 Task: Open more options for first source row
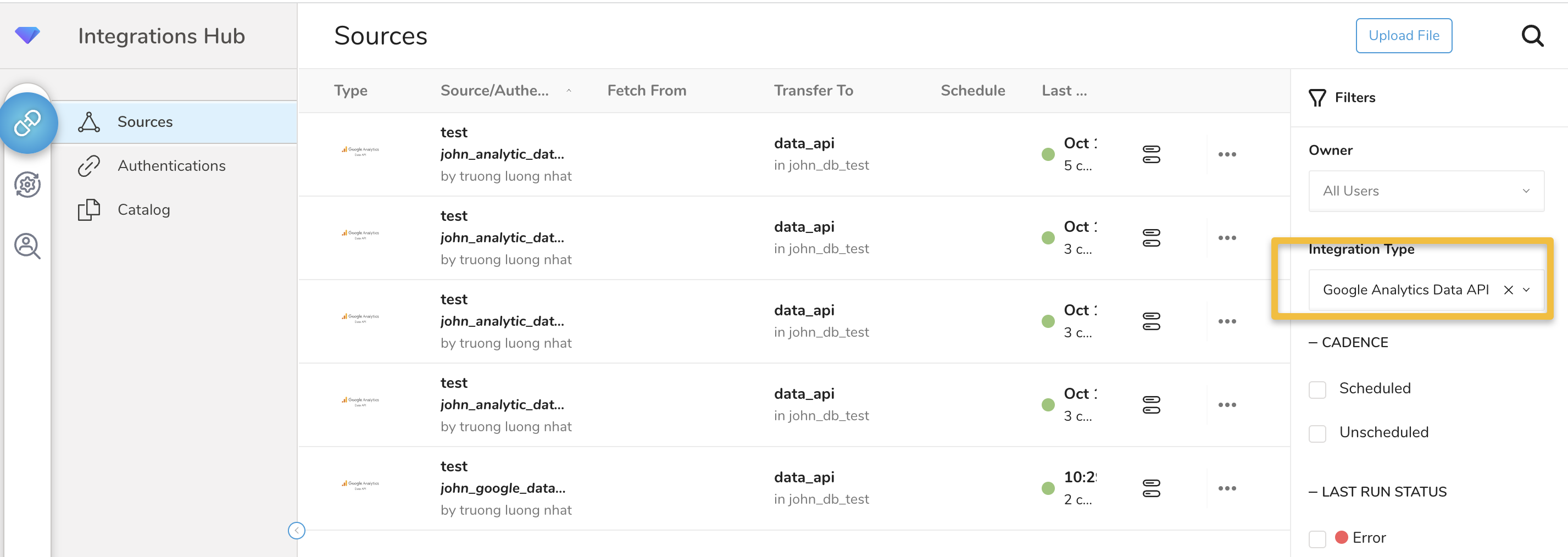tap(1226, 154)
